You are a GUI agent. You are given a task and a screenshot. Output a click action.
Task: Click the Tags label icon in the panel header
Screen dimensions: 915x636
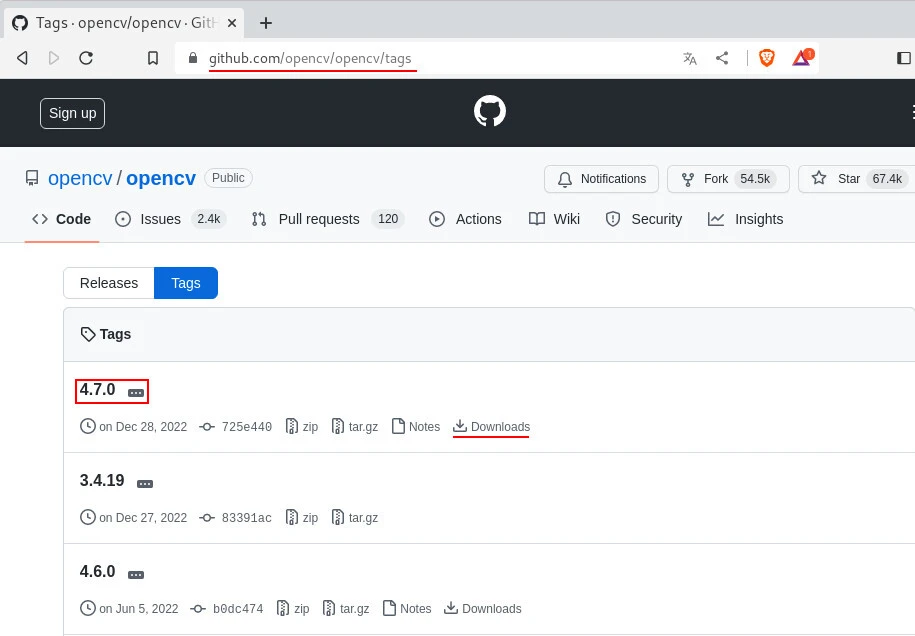coord(88,334)
